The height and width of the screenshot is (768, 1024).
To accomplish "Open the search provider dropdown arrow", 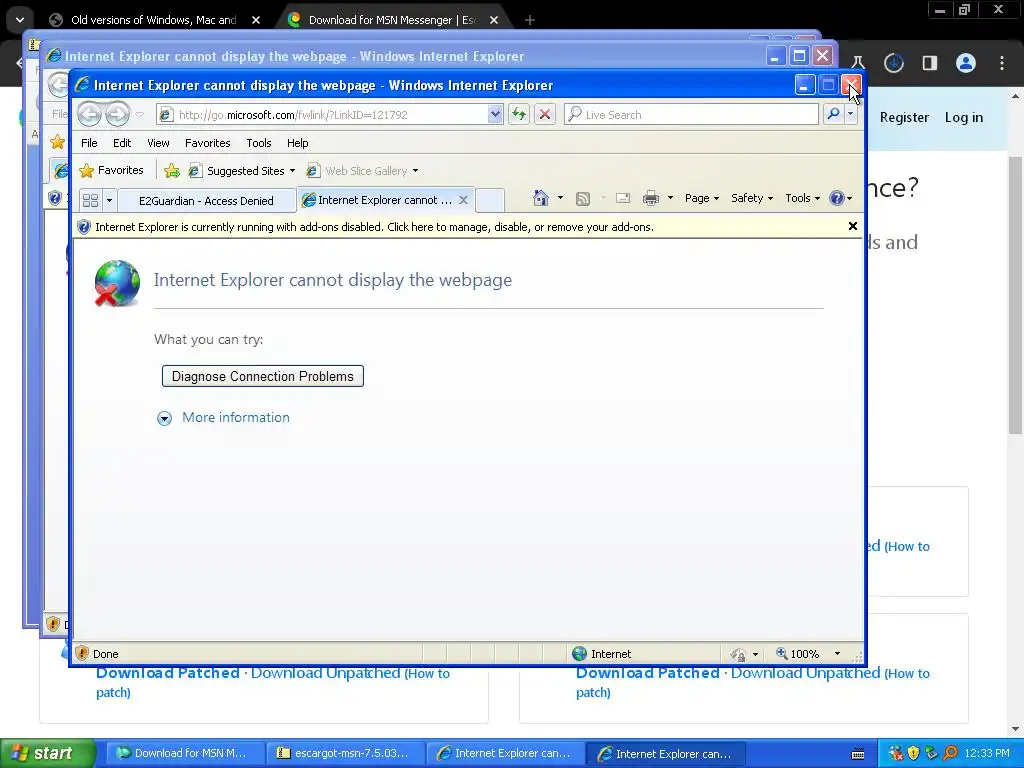I will (850, 114).
